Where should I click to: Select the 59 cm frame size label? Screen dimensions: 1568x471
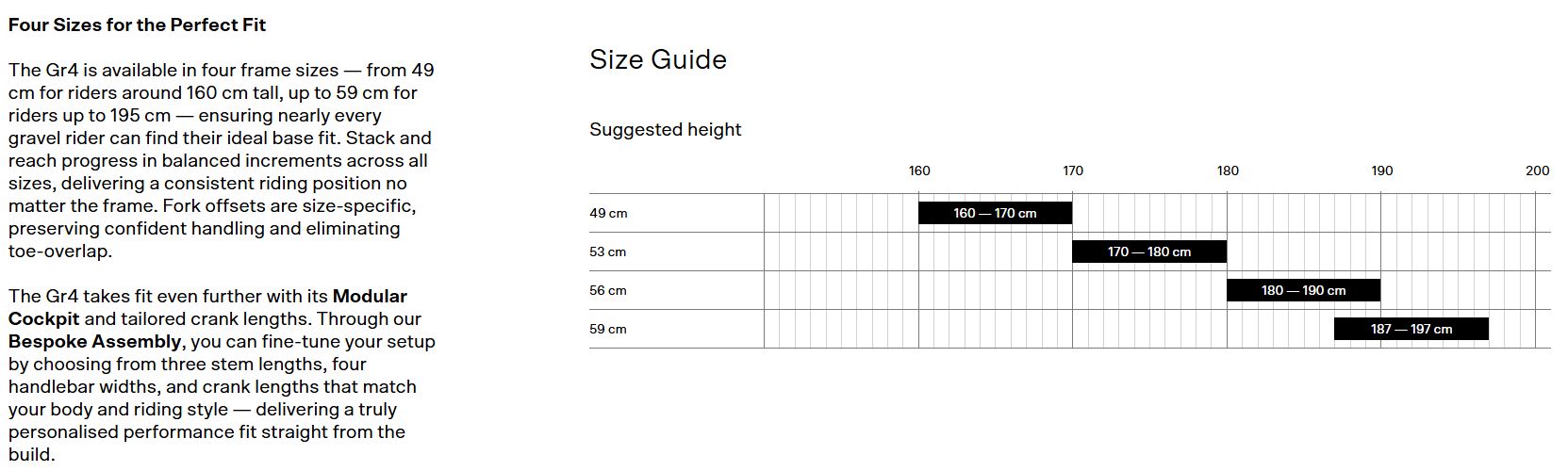(608, 329)
